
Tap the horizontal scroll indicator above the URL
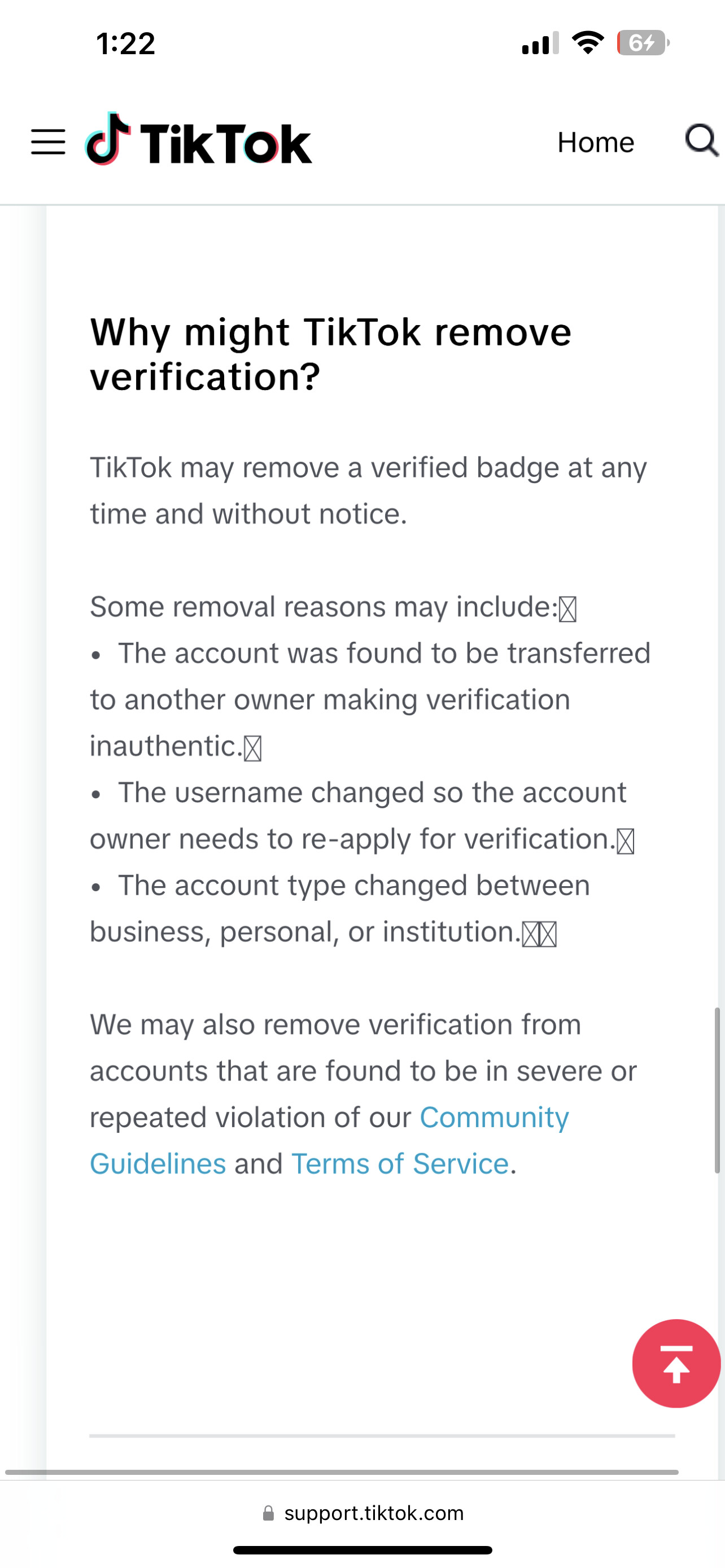[342, 1472]
